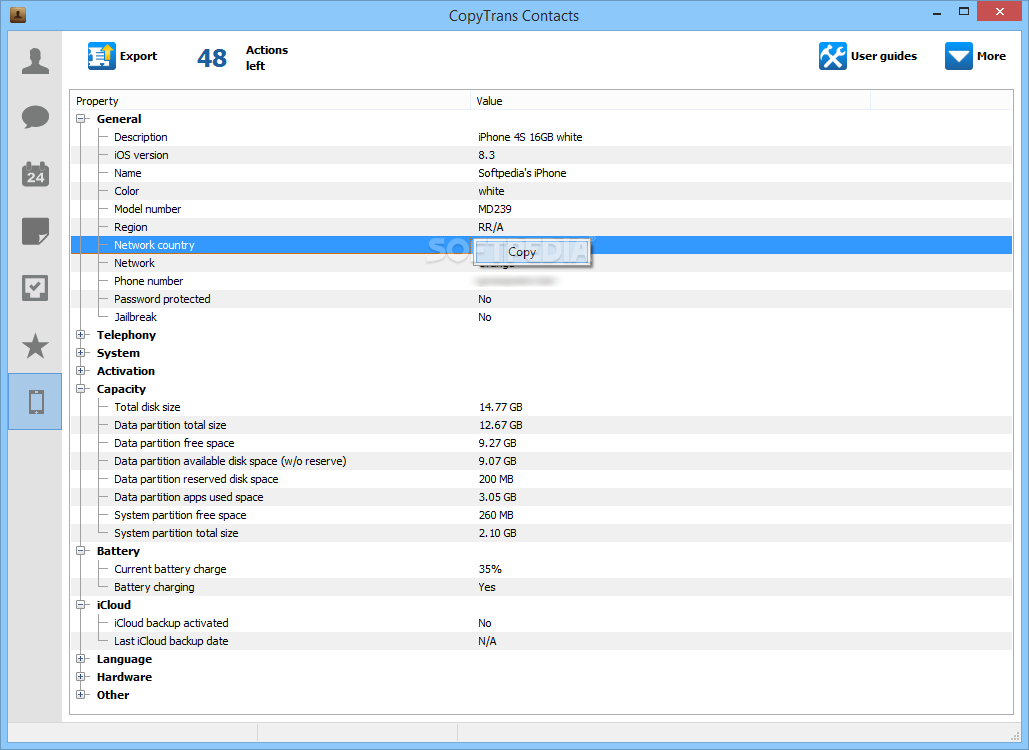Click the CopyTrans Contacts title bar app icon
The height and width of the screenshot is (750, 1029).
(x=18, y=14)
